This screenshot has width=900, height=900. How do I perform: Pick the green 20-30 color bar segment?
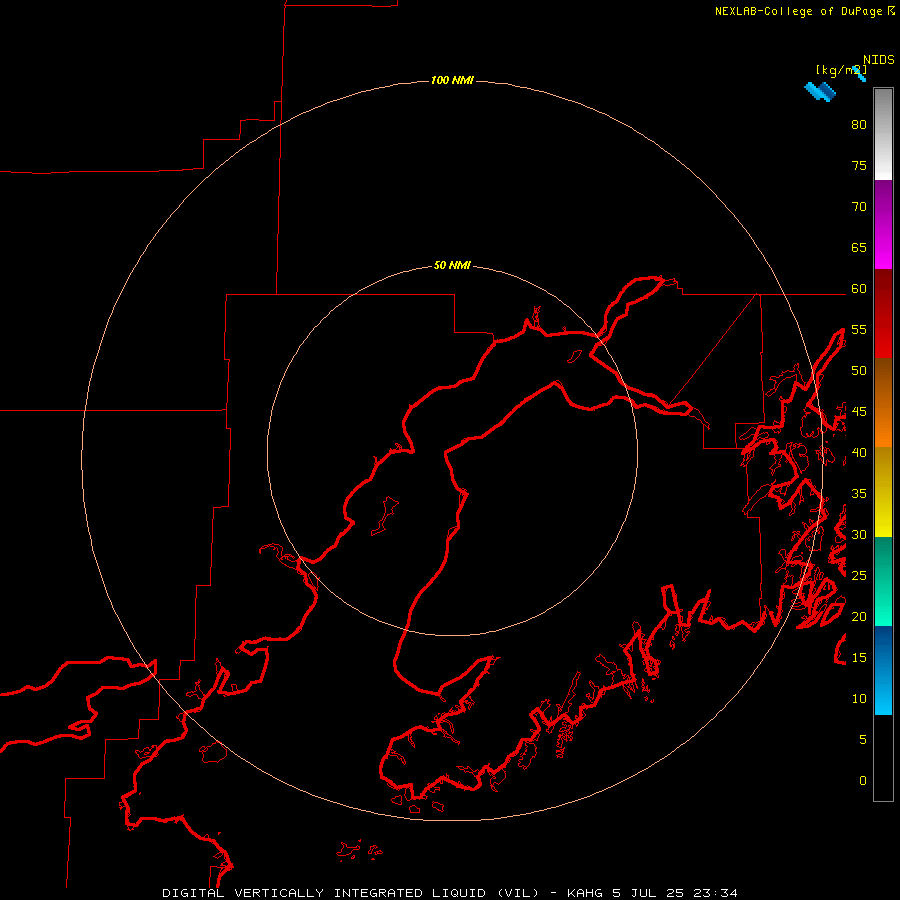[883, 581]
